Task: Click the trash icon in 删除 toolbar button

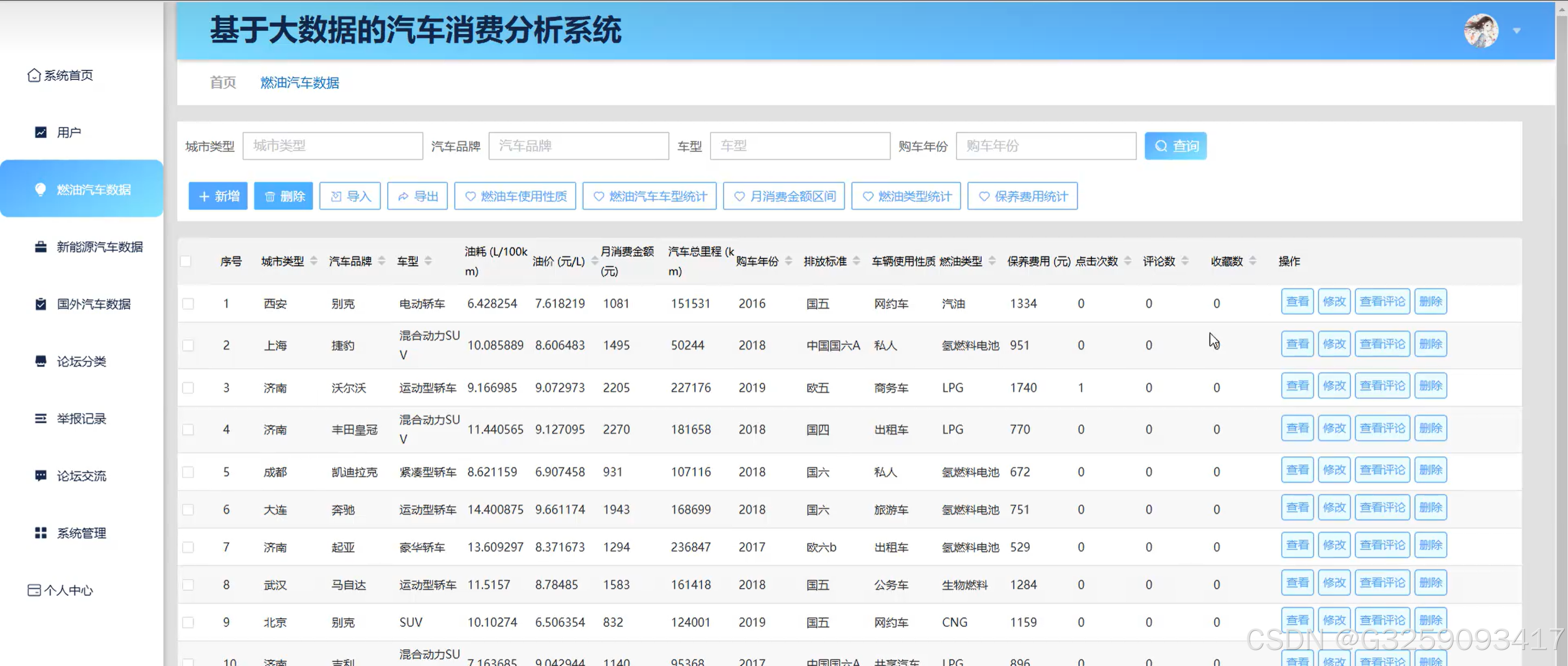Action: (270, 197)
